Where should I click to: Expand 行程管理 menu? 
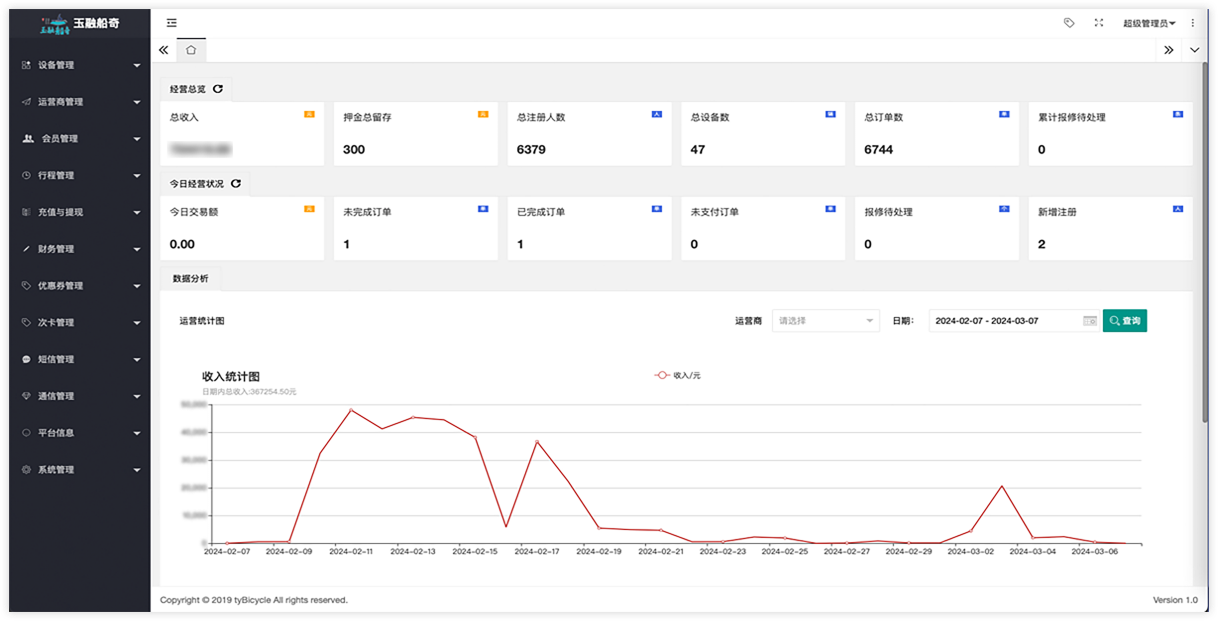click(80, 176)
